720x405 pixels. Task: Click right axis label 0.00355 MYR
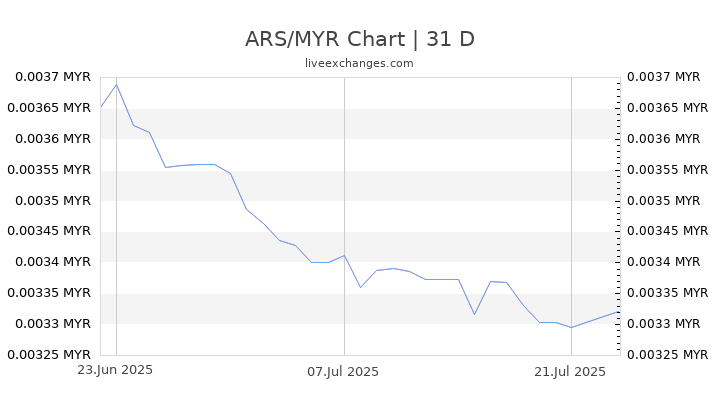click(x=668, y=170)
